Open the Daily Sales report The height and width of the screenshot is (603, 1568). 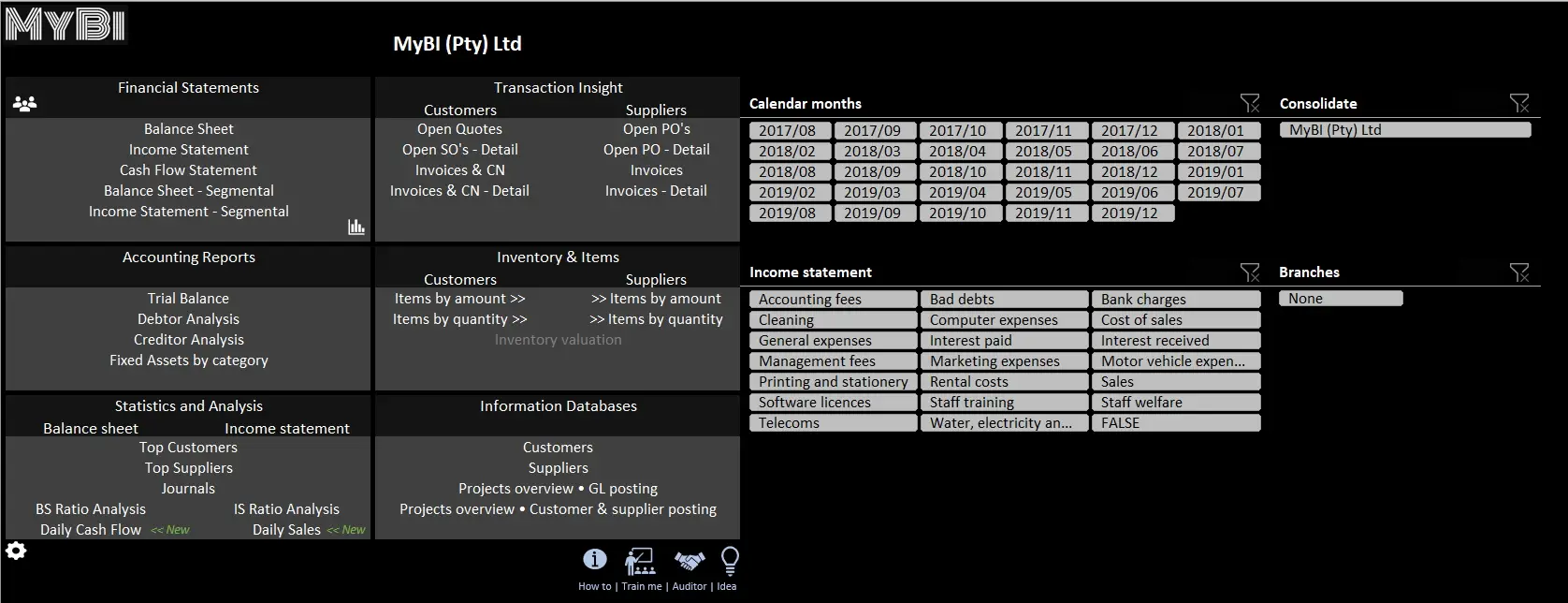coord(287,530)
